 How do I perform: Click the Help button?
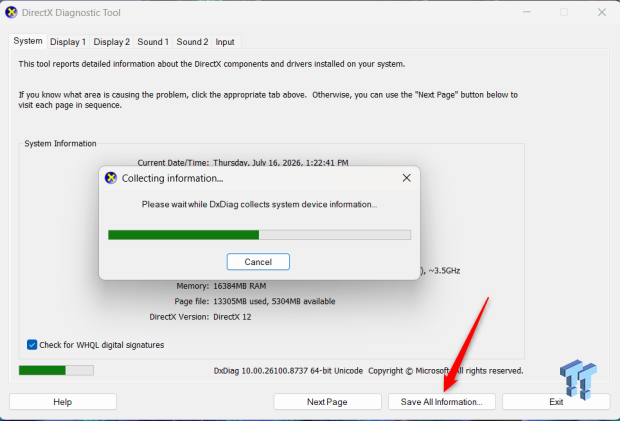(63, 402)
